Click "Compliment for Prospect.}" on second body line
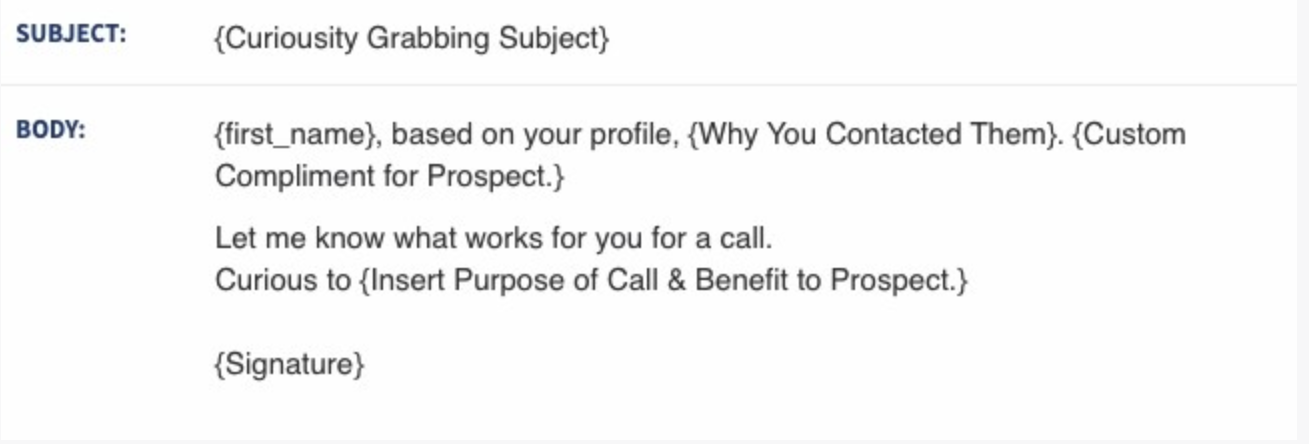This screenshot has width=1309, height=444. pyautogui.click(x=390, y=176)
